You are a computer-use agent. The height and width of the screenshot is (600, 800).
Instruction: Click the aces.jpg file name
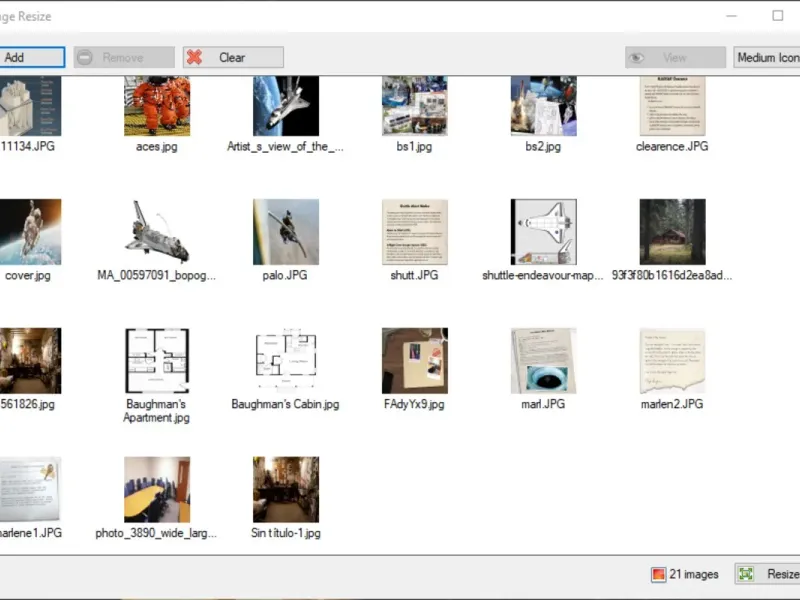coord(157,146)
